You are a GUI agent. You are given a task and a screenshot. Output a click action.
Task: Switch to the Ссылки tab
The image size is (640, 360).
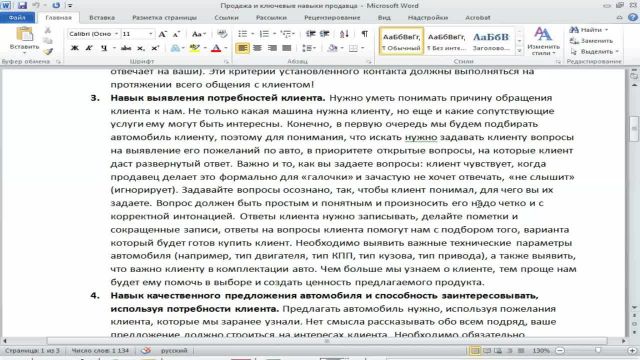point(226,18)
